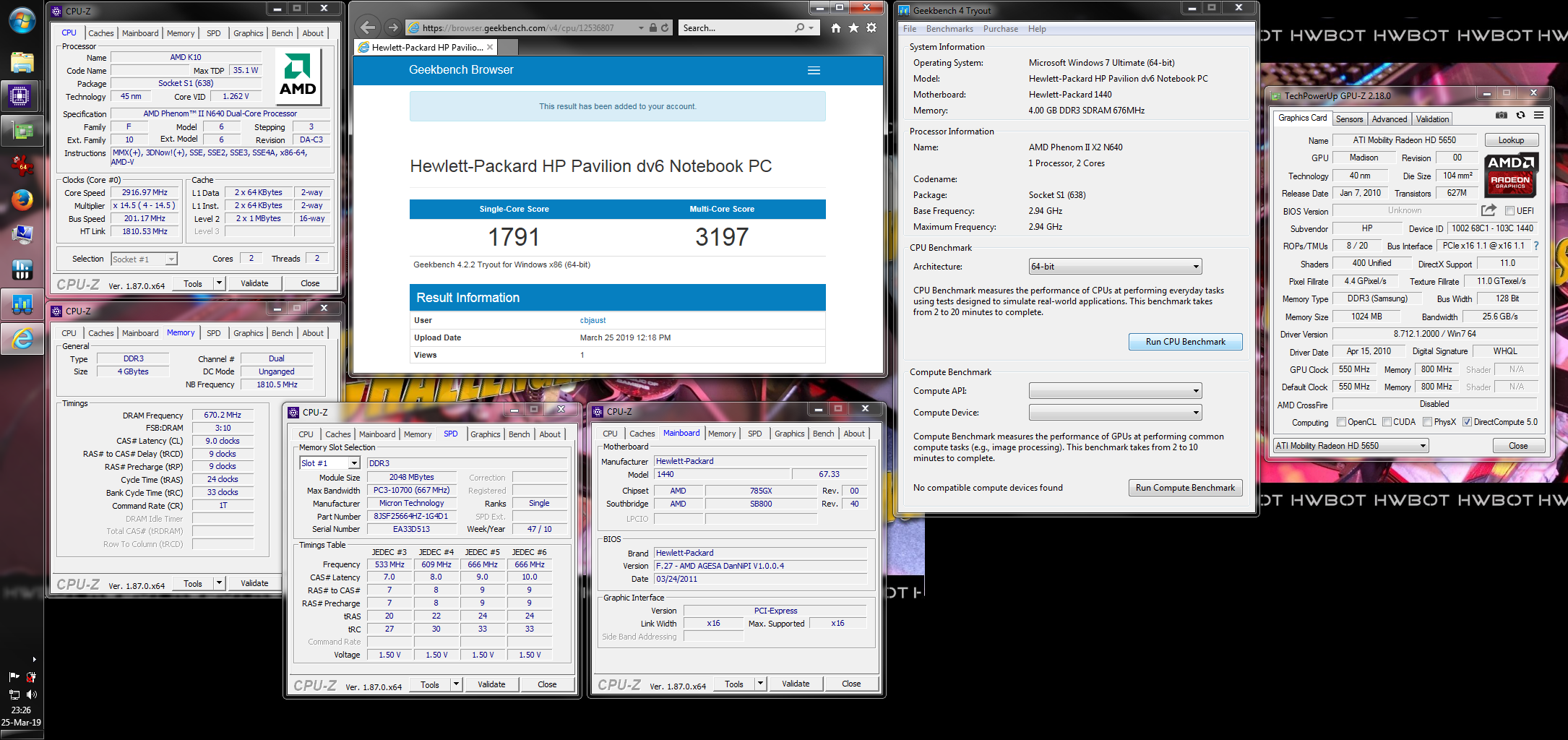Open GPU-Z graphics card selector dropdown
The width and height of the screenshot is (1568, 740).
pos(1351,446)
